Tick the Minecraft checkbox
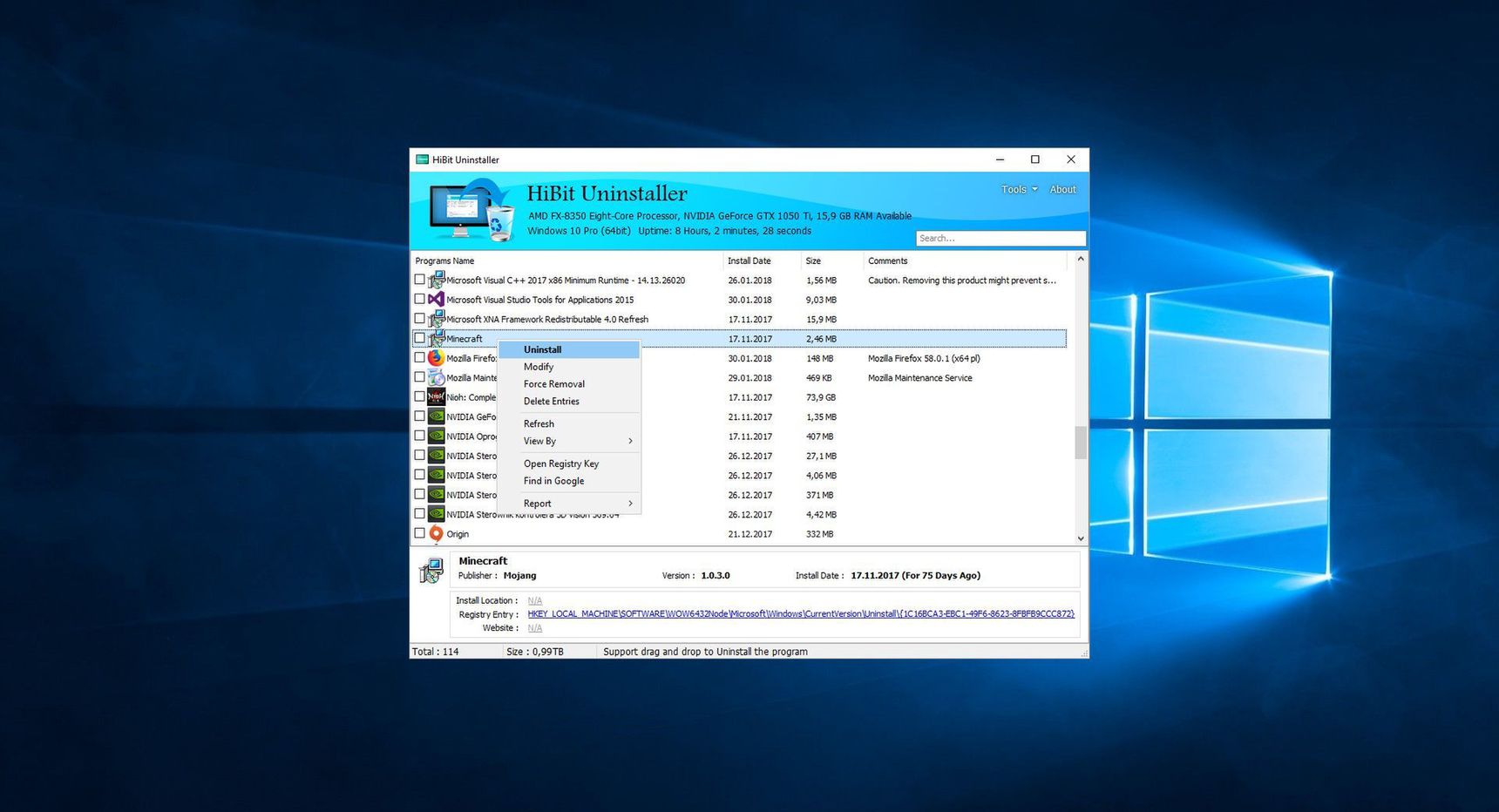This screenshot has height=812, width=1499. click(419, 338)
